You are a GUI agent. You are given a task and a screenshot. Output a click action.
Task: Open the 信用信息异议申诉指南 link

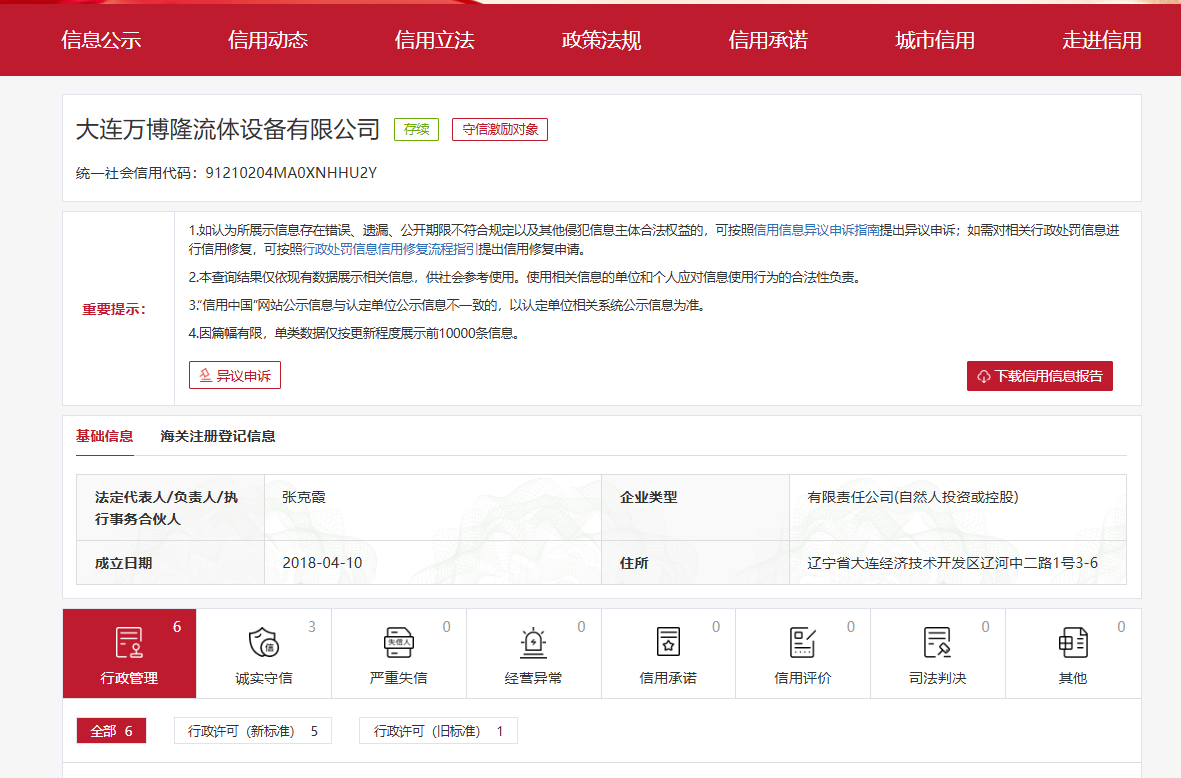pos(816,229)
